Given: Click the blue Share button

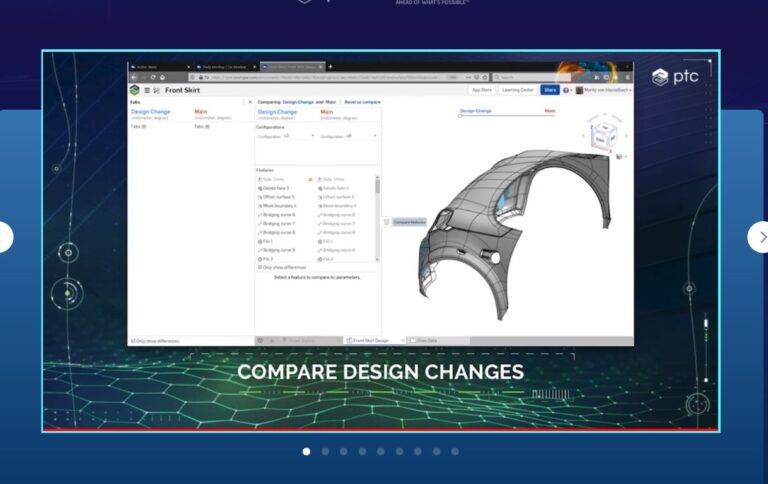Looking at the screenshot, I should (x=550, y=90).
